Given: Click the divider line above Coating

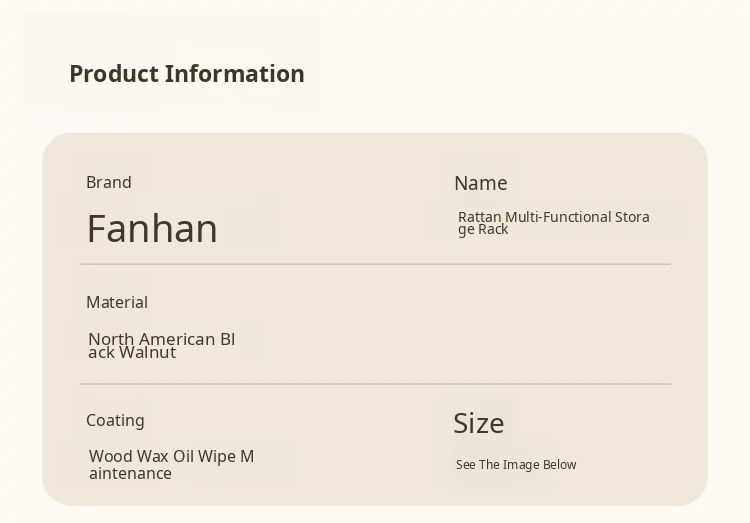Looking at the screenshot, I should pyautogui.click(x=374, y=384).
